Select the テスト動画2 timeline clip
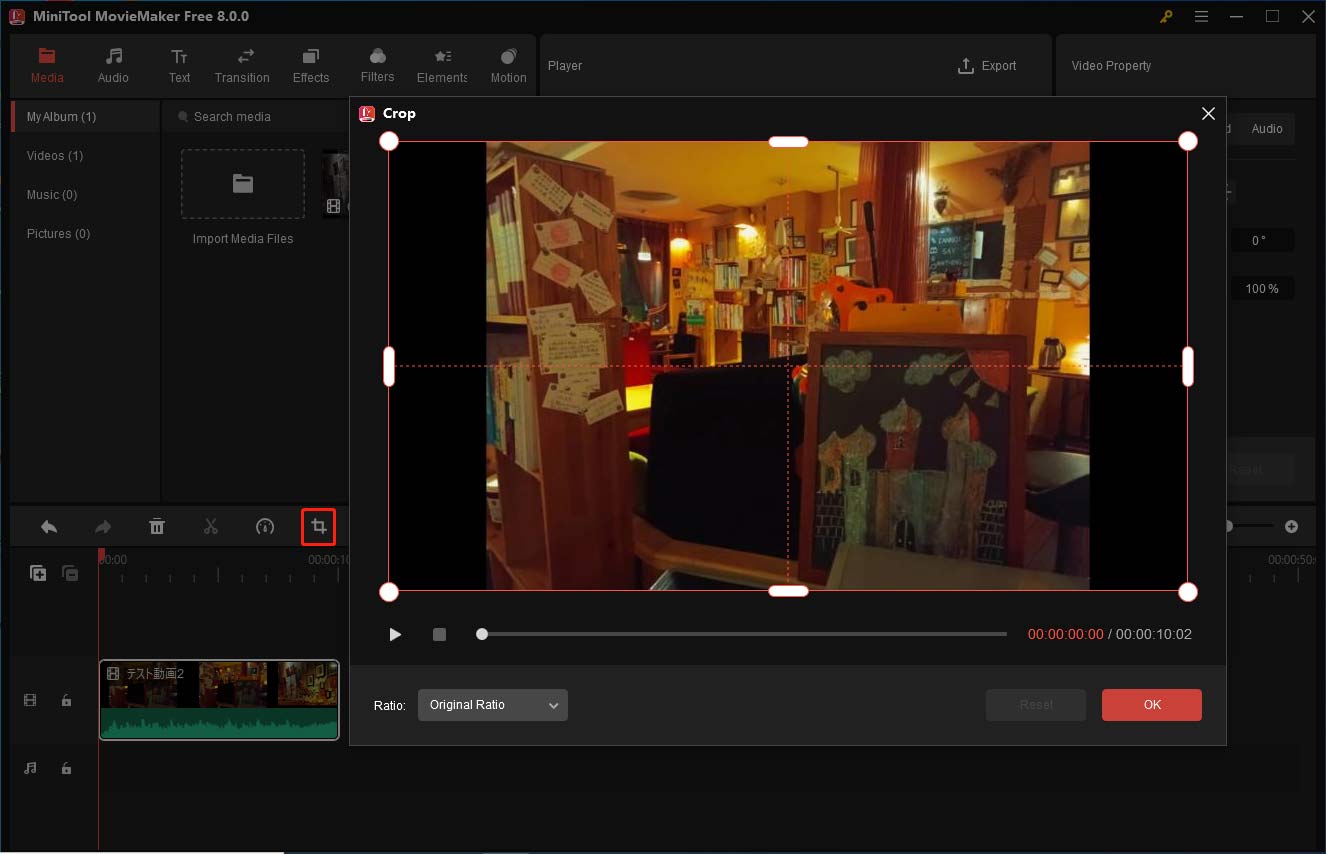This screenshot has height=854, width=1326. coord(219,700)
